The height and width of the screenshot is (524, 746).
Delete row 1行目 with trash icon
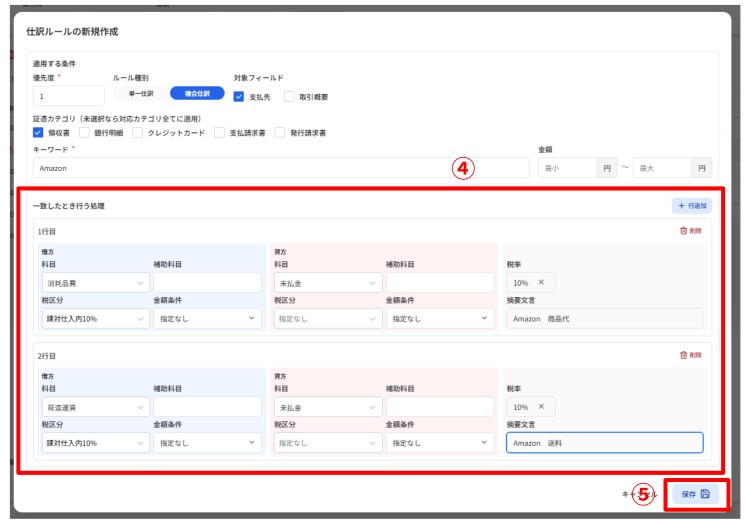click(x=691, y=231)
